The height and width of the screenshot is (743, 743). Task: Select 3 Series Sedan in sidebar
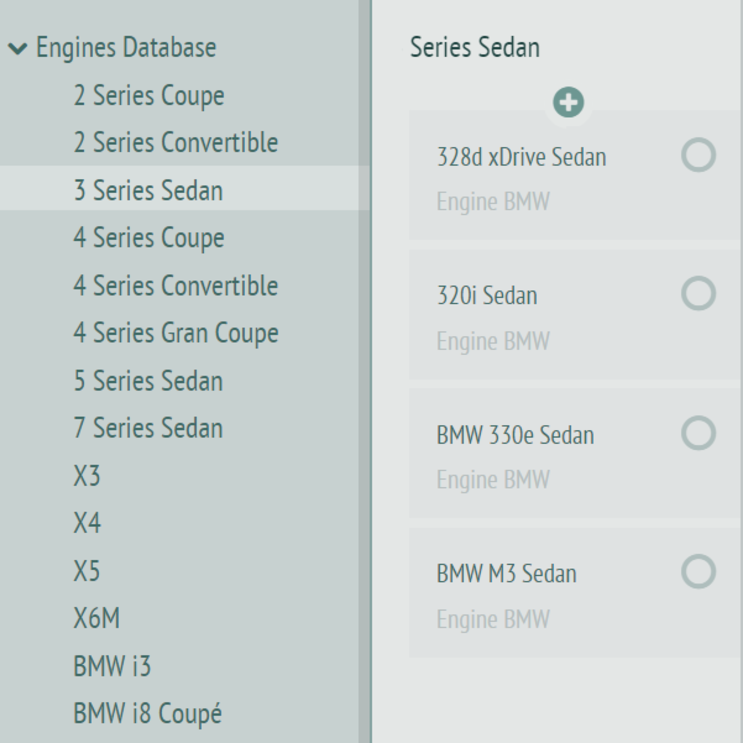(147, 190)
